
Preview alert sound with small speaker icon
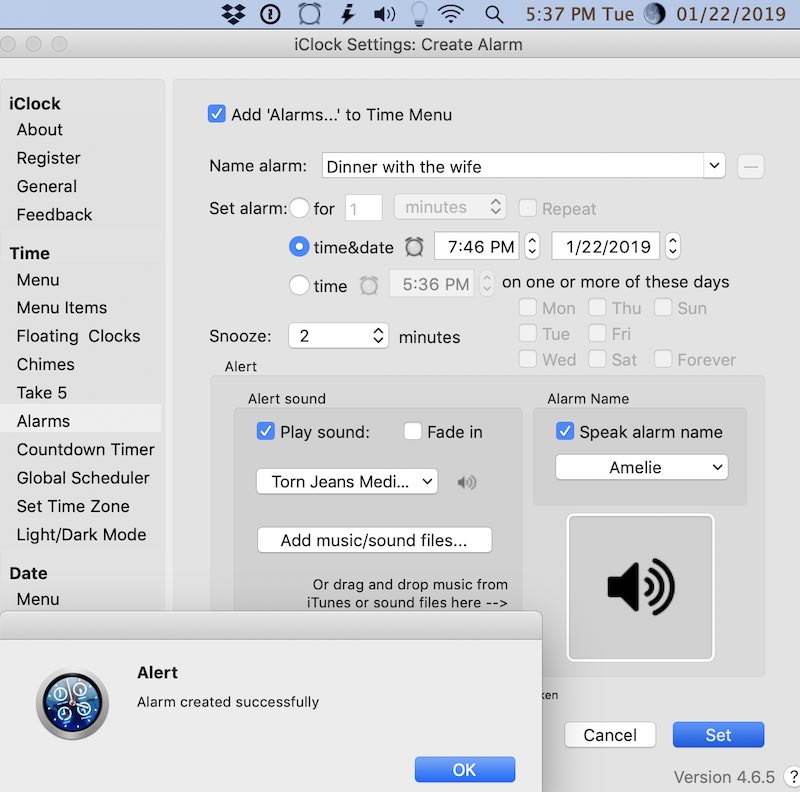click(467, 482)
